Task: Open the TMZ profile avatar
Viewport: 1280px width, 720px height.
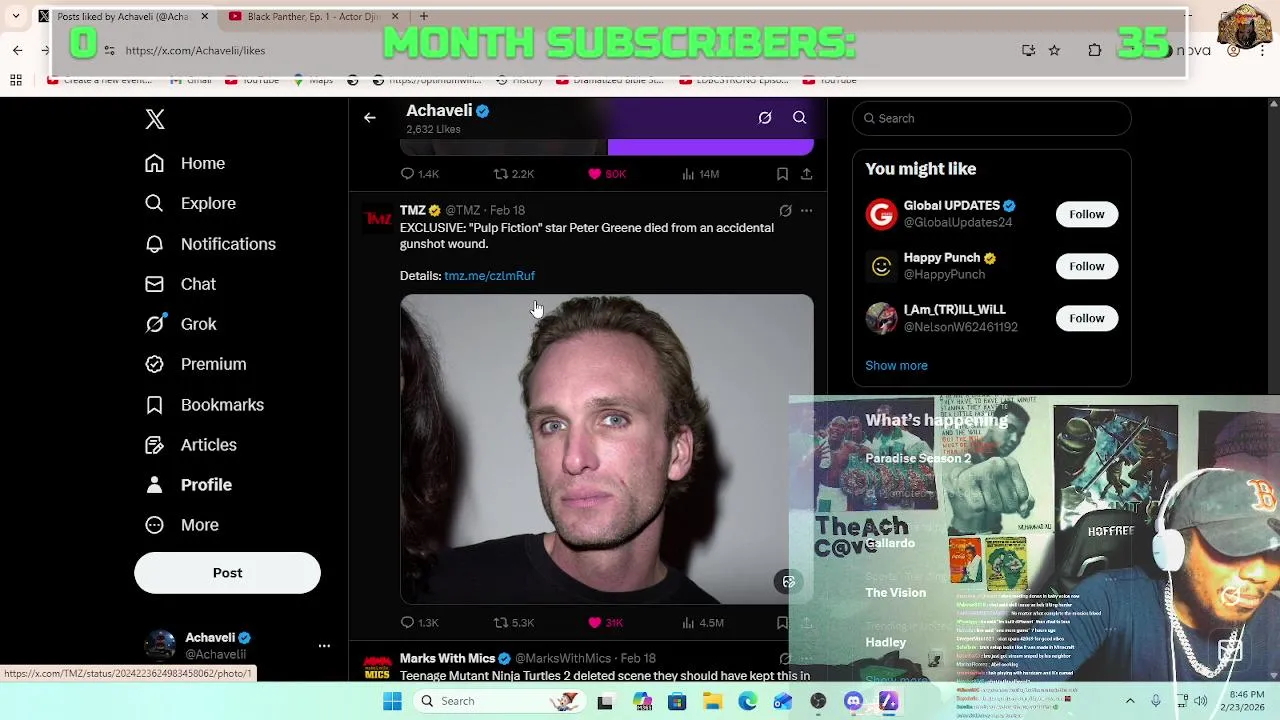Action: coord(377,219)
